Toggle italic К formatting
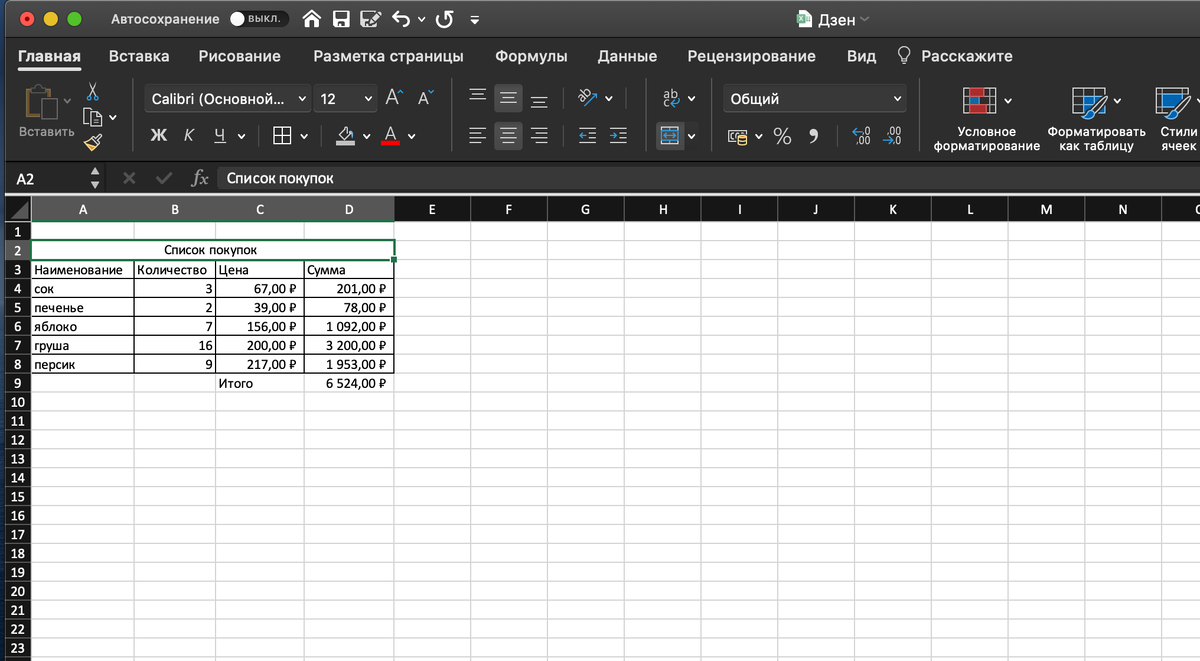The width and height of the screenshot is (1200, 661). click(189, 136)
